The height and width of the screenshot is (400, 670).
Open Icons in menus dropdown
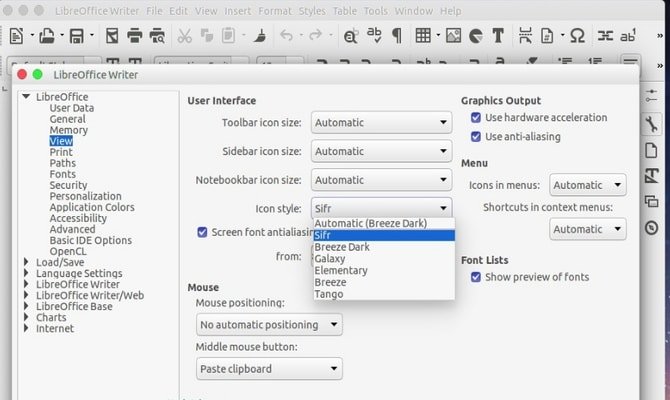click(x=588, y=185)
